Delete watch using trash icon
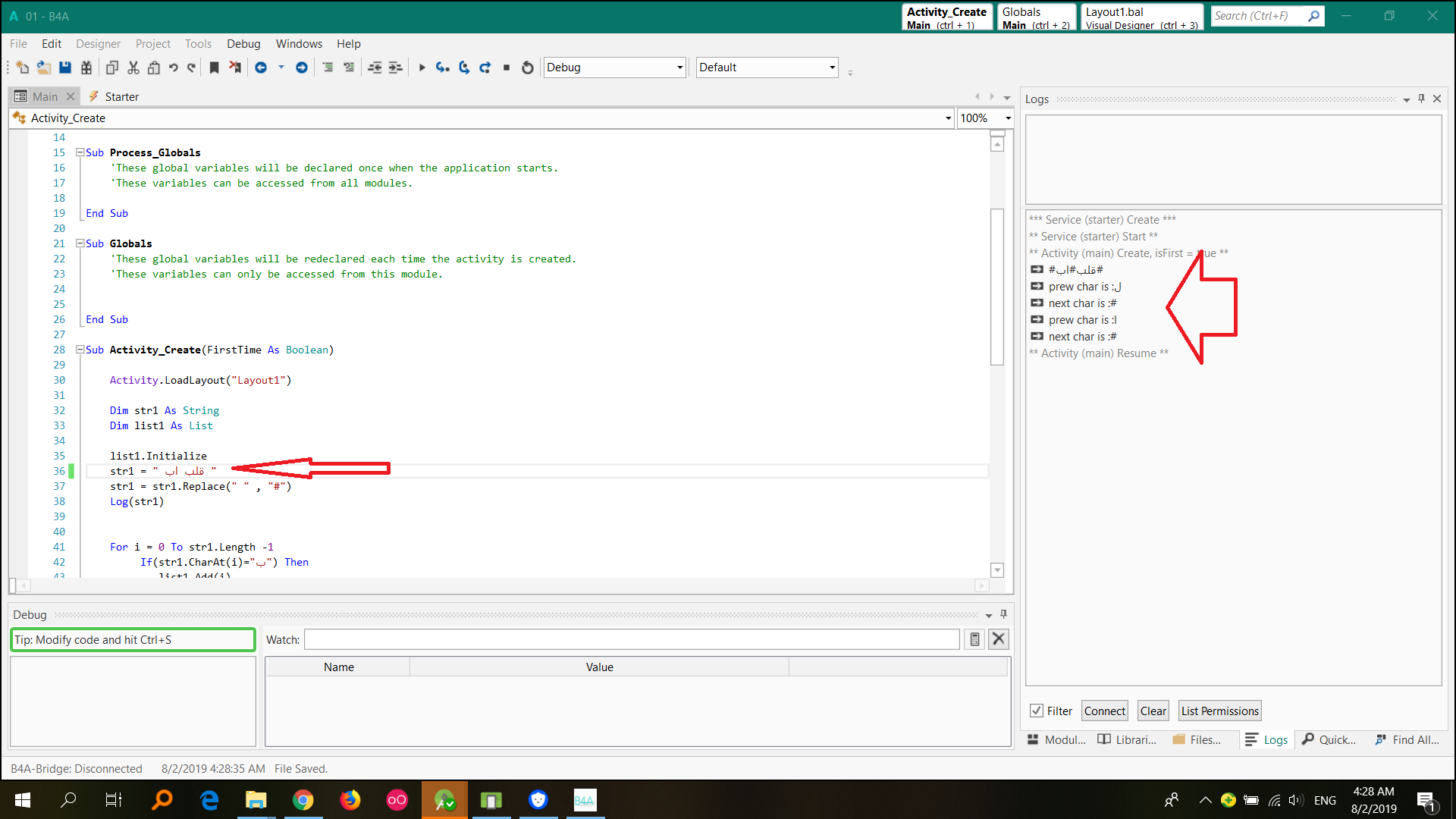The width and height of the screenshot is (1456, 819). tap(974, 639)
